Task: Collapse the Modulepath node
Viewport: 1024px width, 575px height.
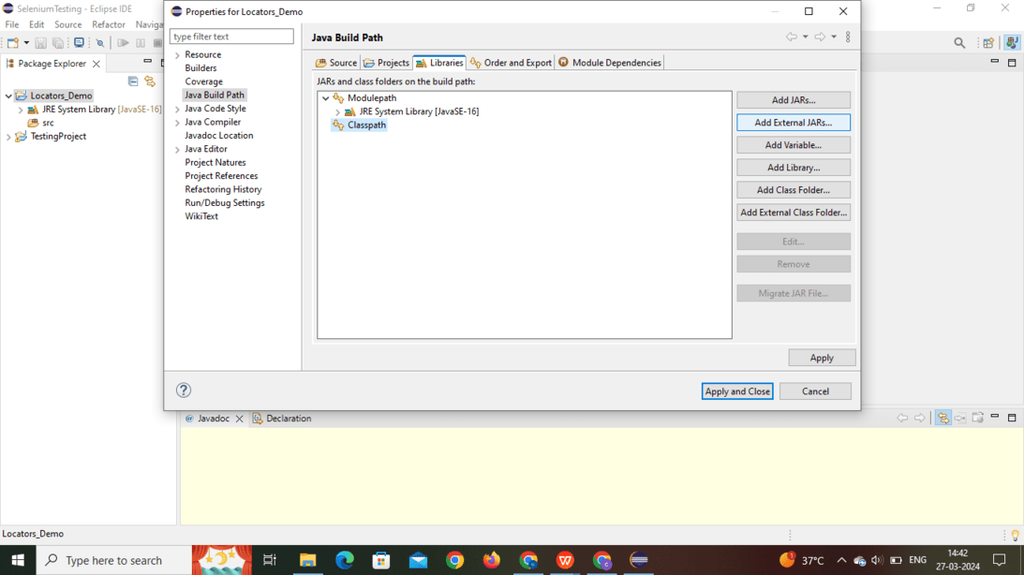Action: 325,98
